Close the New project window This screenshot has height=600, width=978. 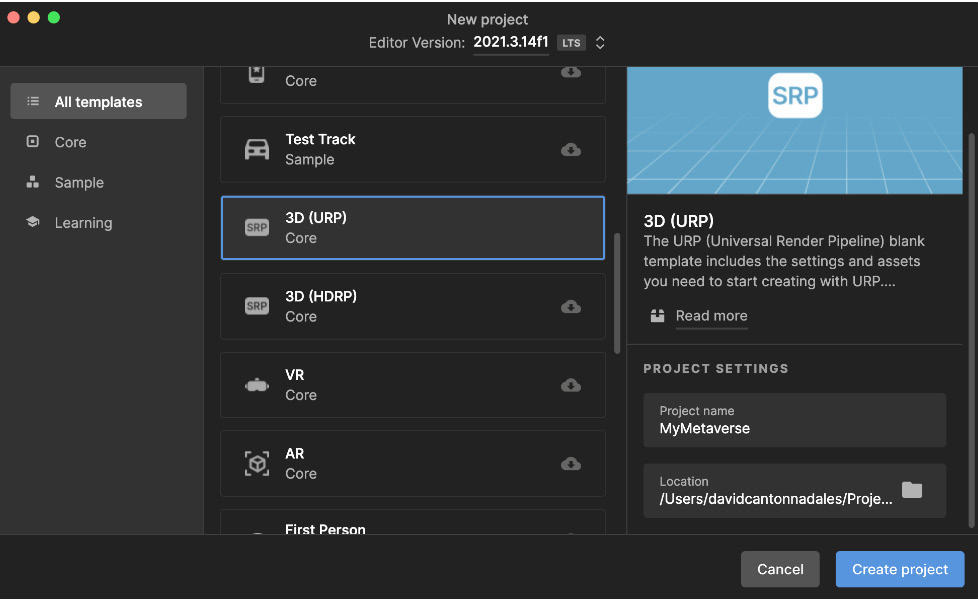[13, 17]
